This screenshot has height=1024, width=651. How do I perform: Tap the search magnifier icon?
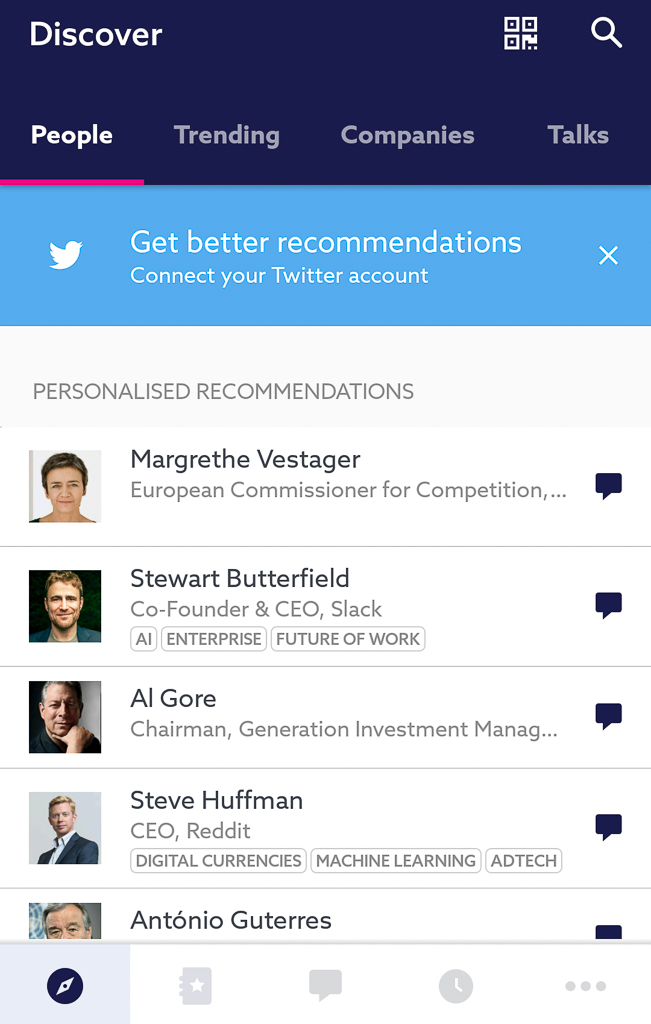click(x=606, y=34)
